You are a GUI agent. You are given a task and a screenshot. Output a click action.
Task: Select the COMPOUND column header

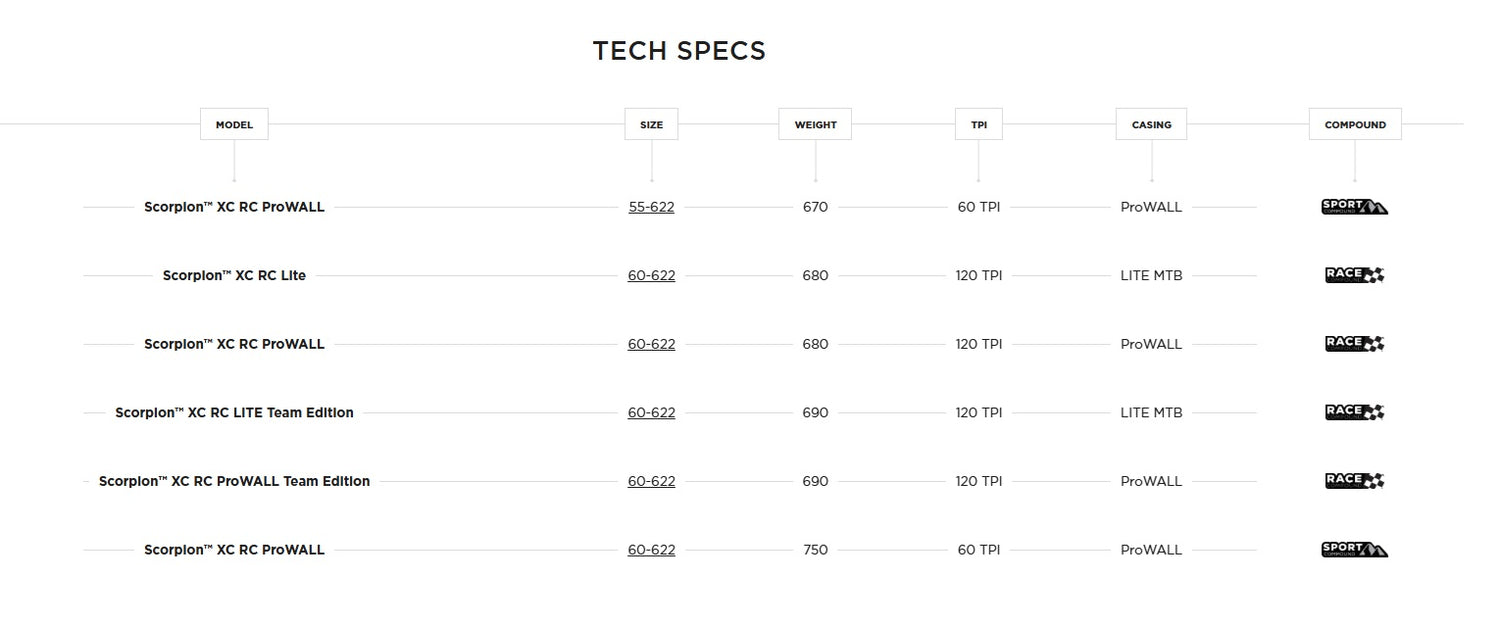[x=1355, y=124]
